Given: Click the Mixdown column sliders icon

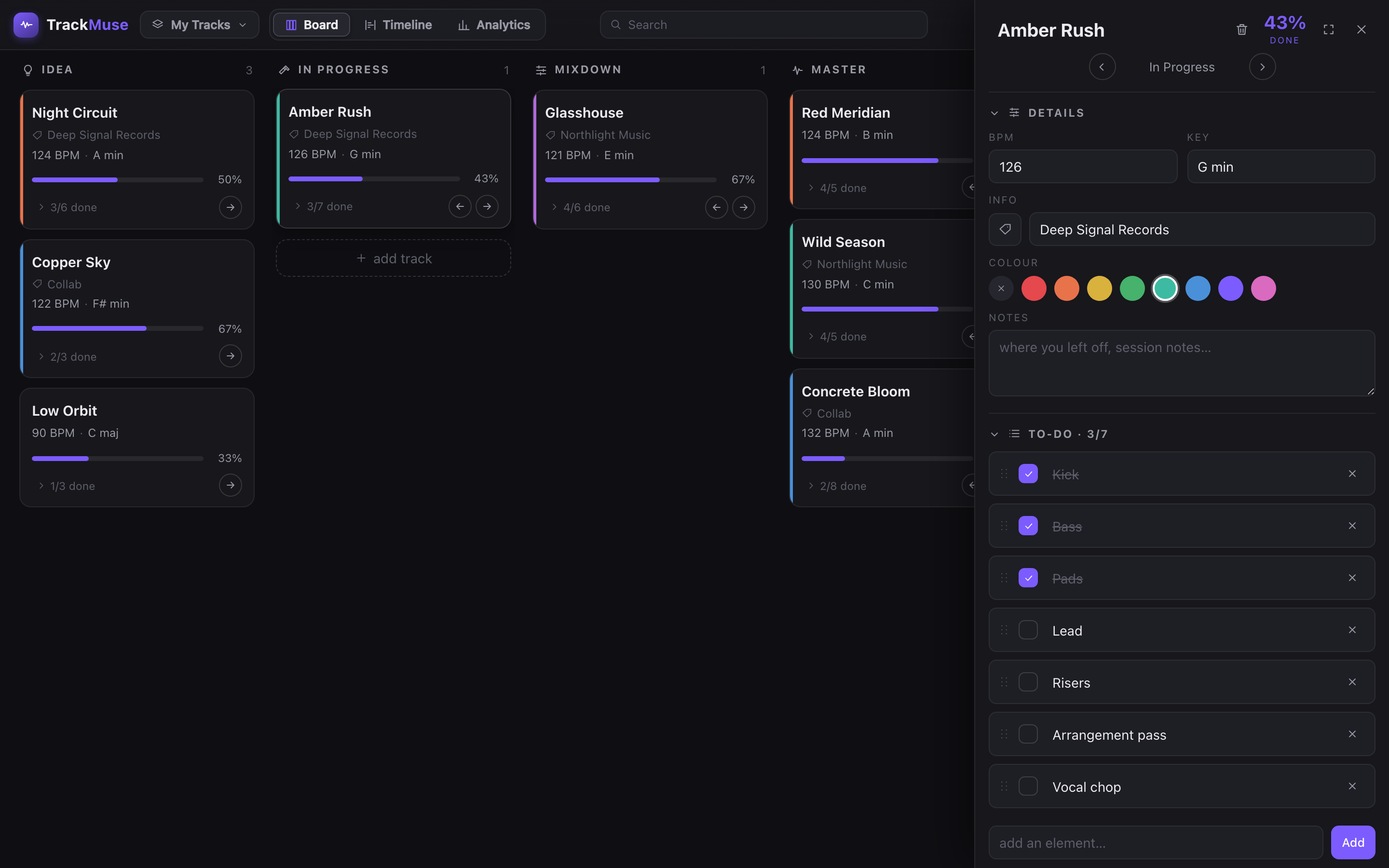Looking at the screenshot, I should click(541, 70).
